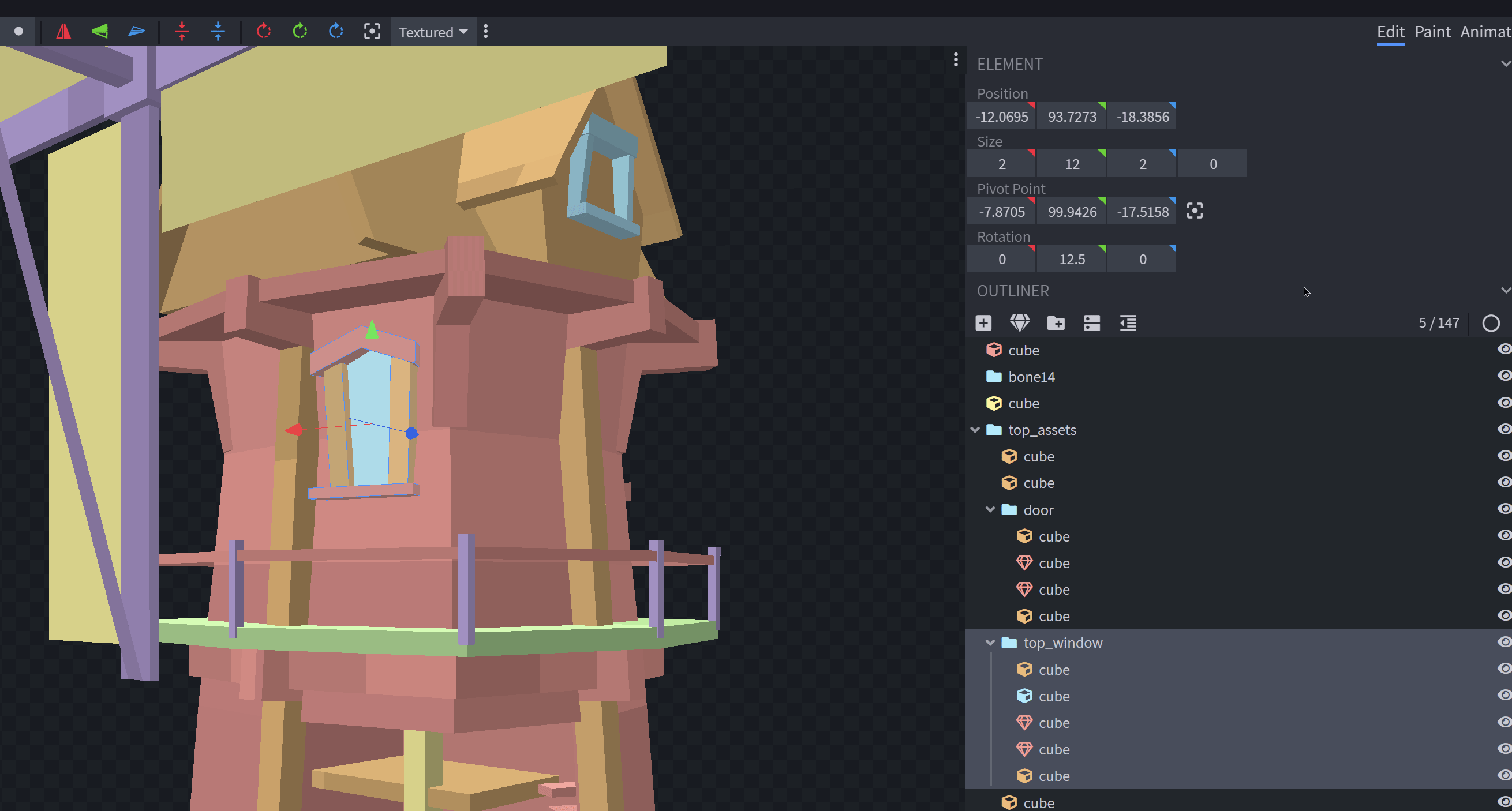Add a new mesh in Outliner
Viewport: 1512px width, 811px height.
[x=1020, y=323]
